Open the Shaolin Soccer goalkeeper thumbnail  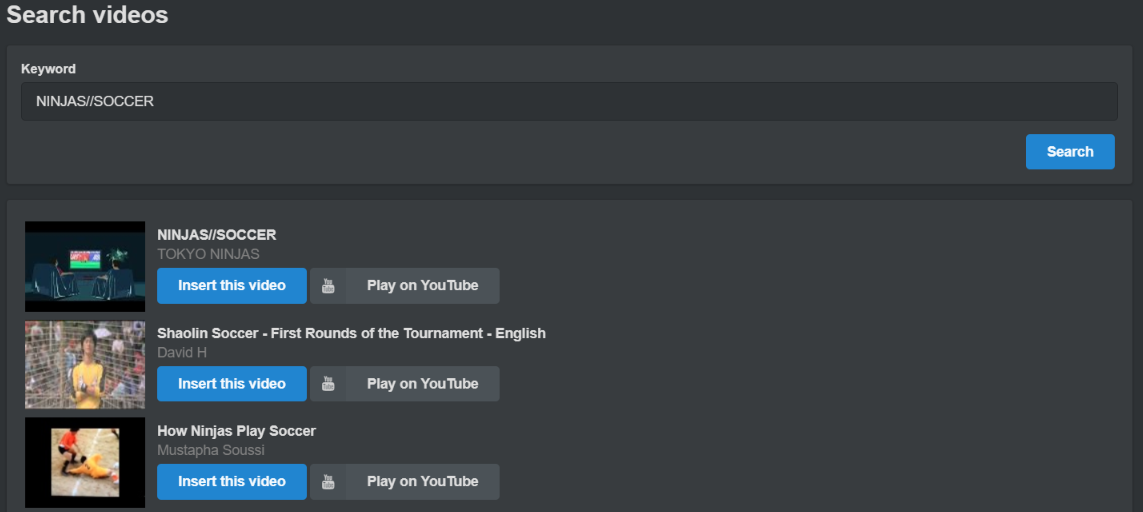[85, 365]
